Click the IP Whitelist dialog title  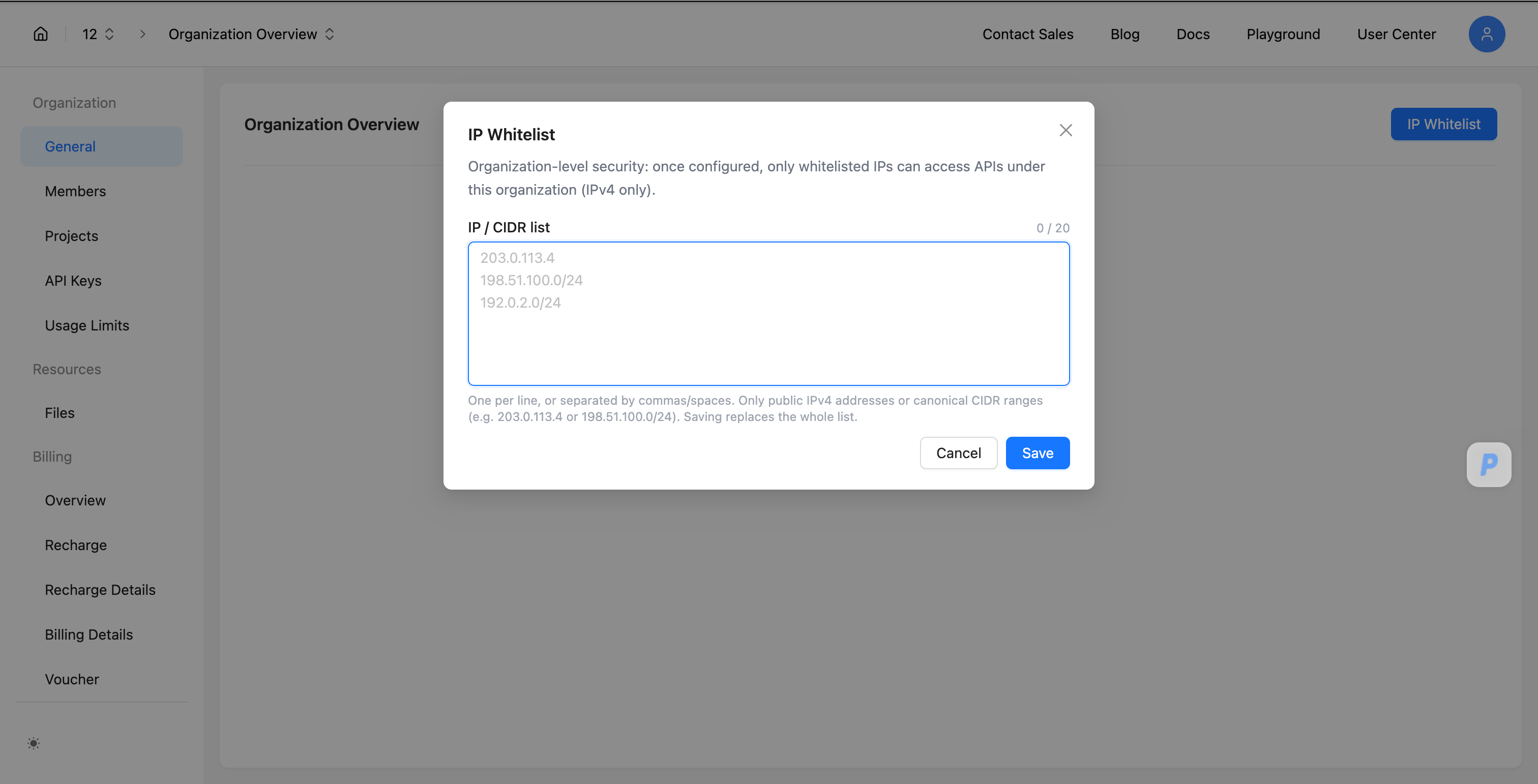coord(511,134)
